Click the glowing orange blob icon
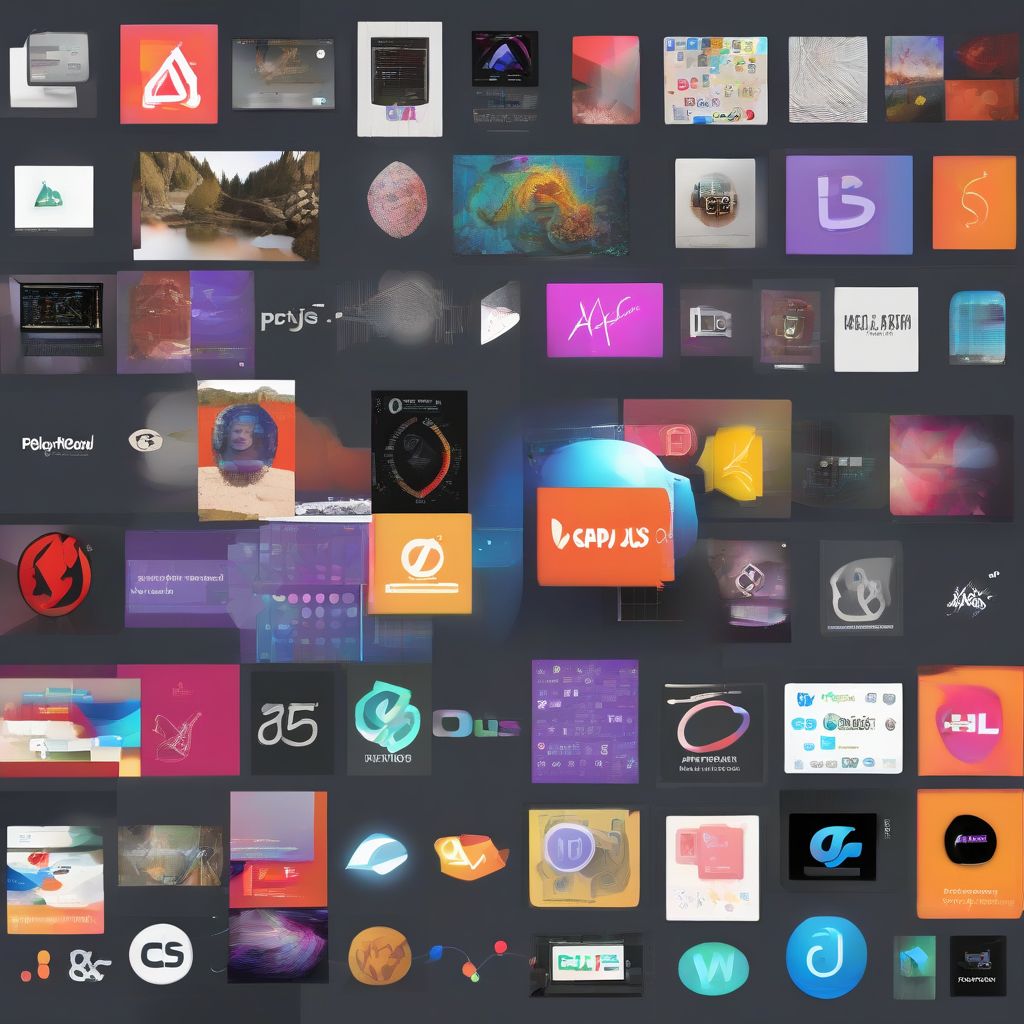Screen dimensions: 1024x1024 [x=470, y=856]
